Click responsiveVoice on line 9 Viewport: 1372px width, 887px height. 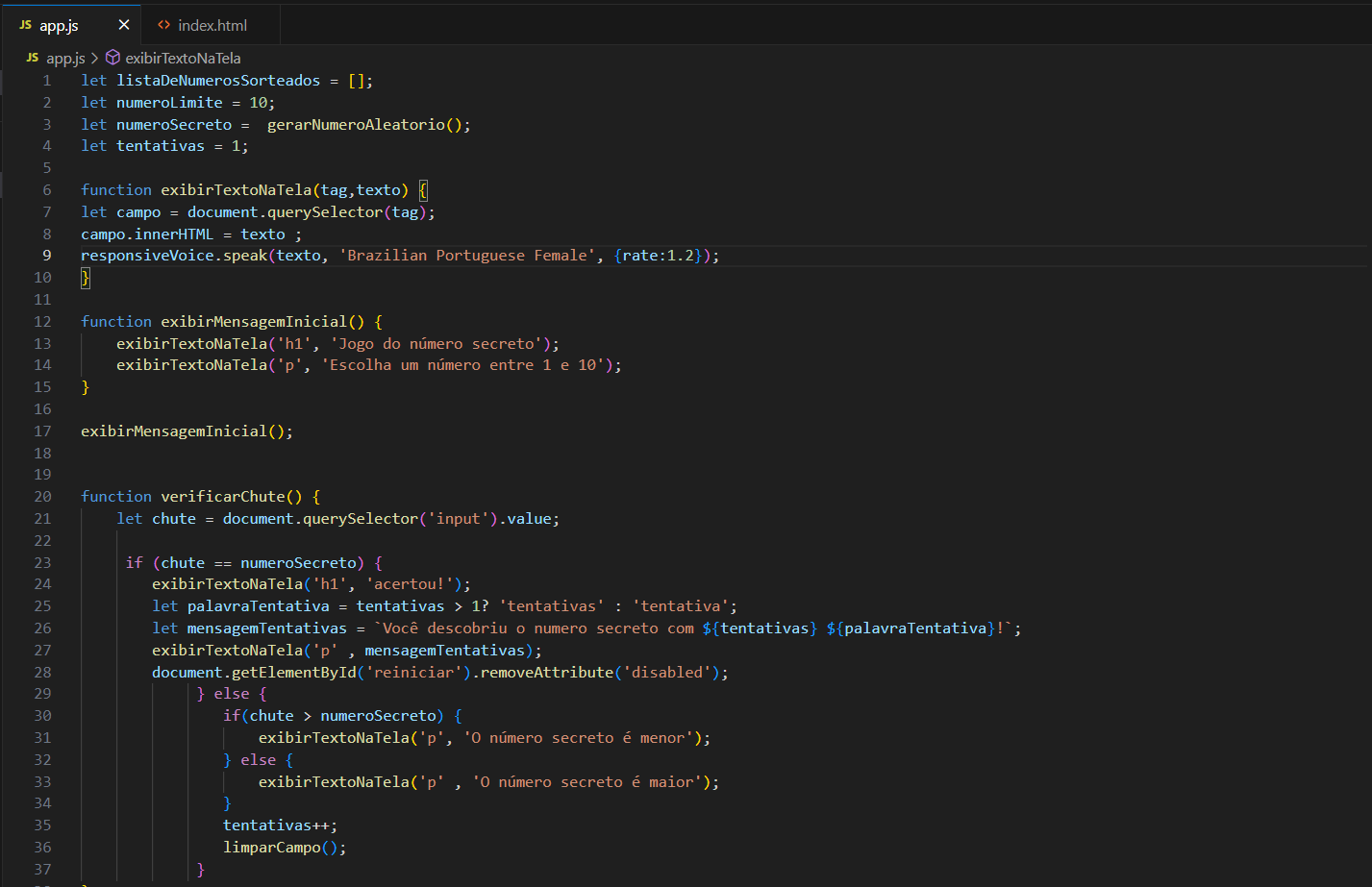click(147, 256)
